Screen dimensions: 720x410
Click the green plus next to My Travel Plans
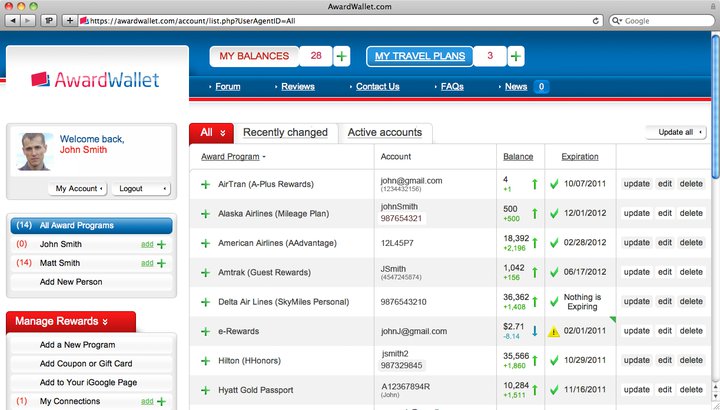(516, 57)
